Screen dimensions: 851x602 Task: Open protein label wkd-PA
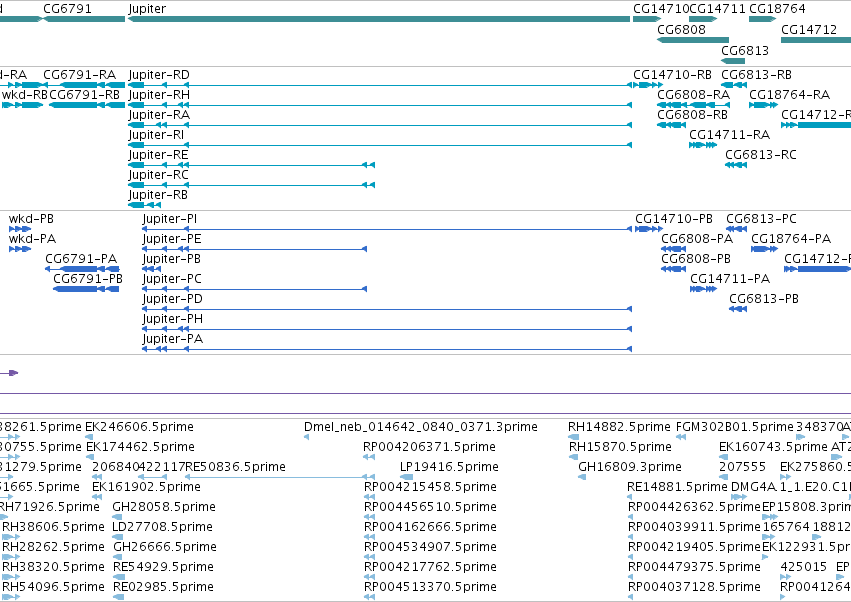33,239
